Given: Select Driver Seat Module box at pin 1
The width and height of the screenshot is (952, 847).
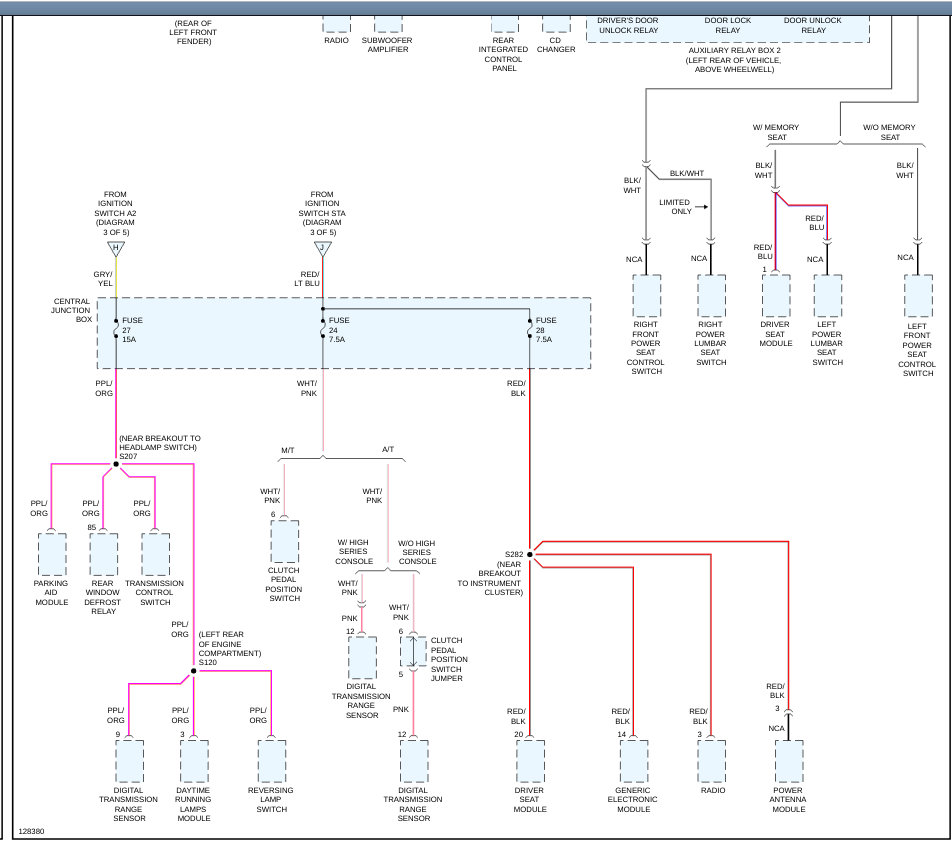Looking at the screenshot, I should point(776,296).
